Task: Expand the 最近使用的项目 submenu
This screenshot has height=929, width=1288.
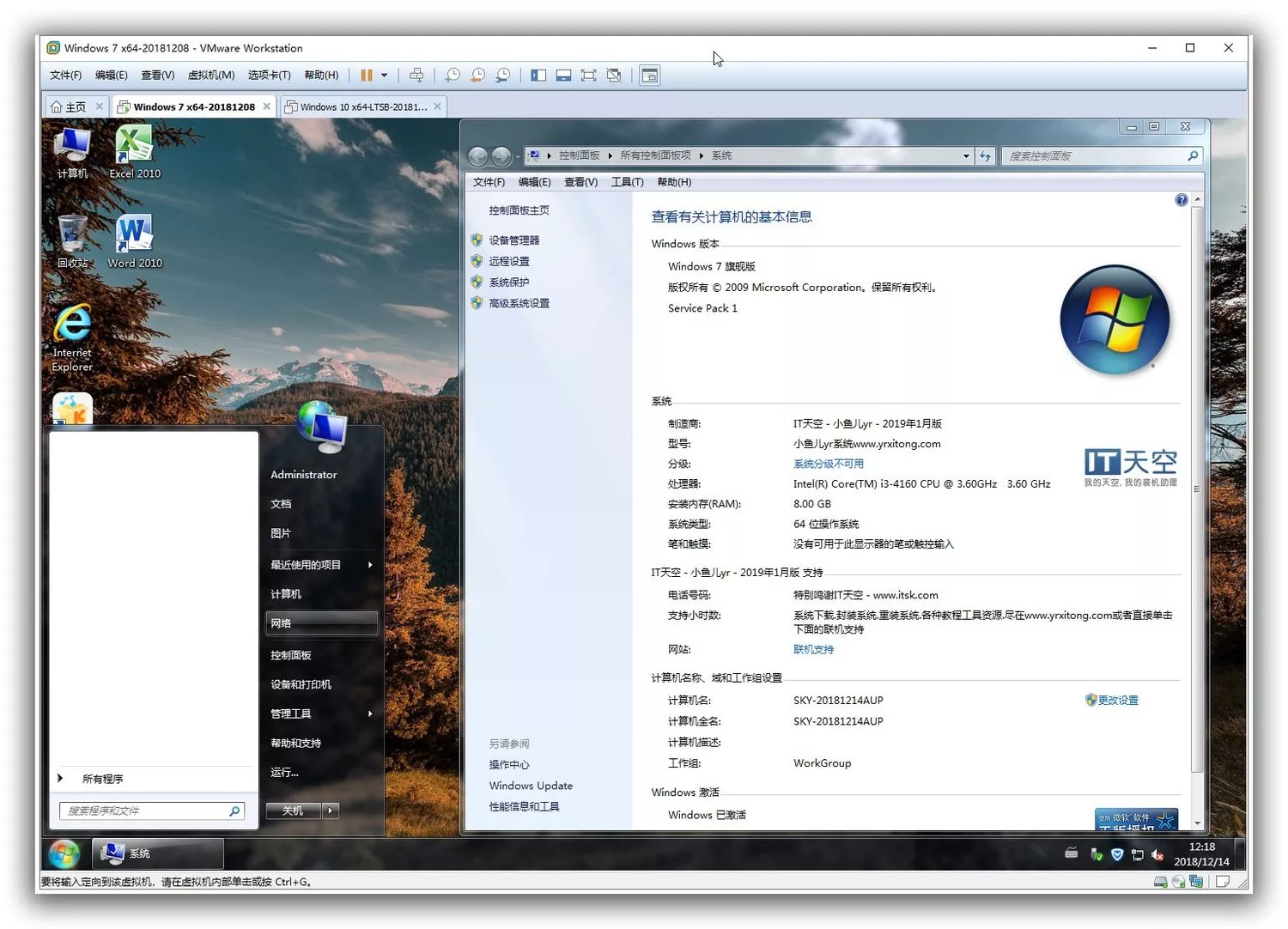Action: click(x=322, y=565)
